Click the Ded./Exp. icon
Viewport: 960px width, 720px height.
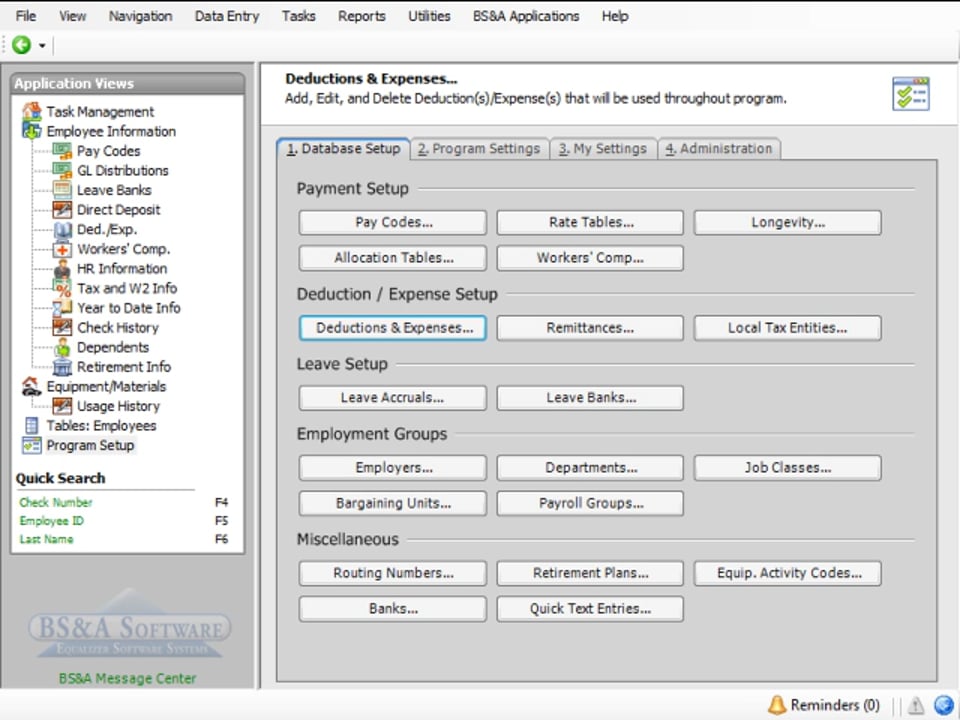pos(62,229)
